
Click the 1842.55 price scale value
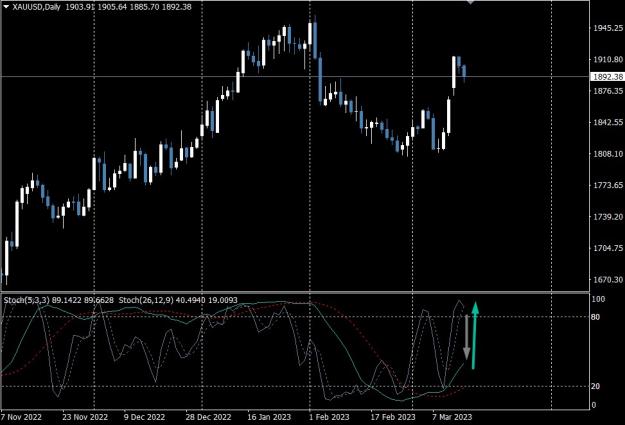tap(608, 122)
